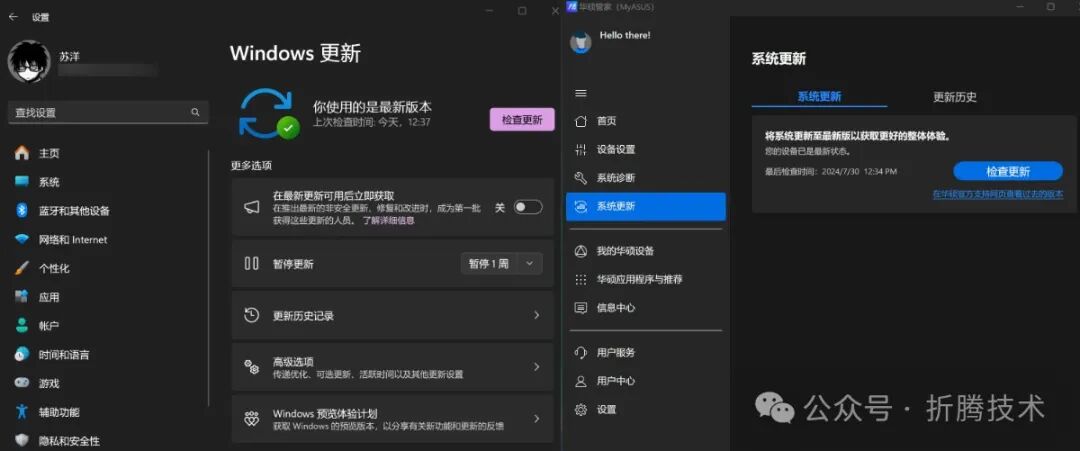Open the 辅助功能 accessibility icon
Image resolution: width=1080 pixels, height=451 pixels.
pyautogui.click(x=22, y=412)
